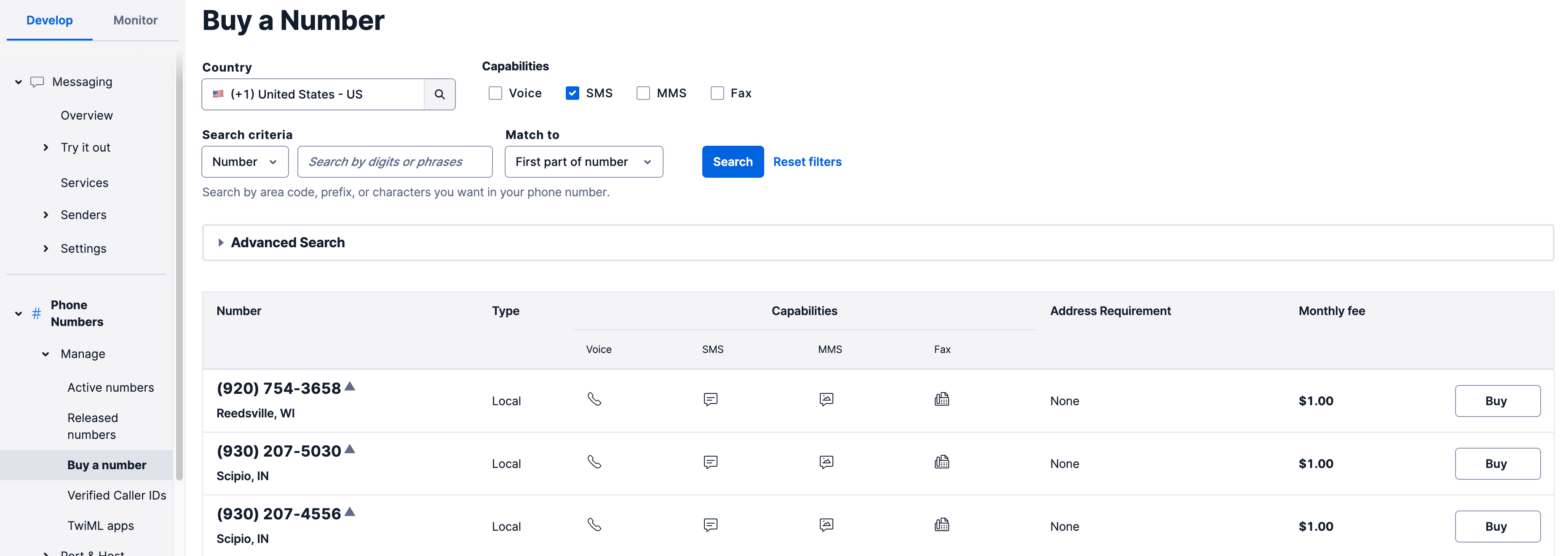Screen dimensions: 1568x556
Task: Tick the MMS capability checkbox
Action: click(643, 93)
